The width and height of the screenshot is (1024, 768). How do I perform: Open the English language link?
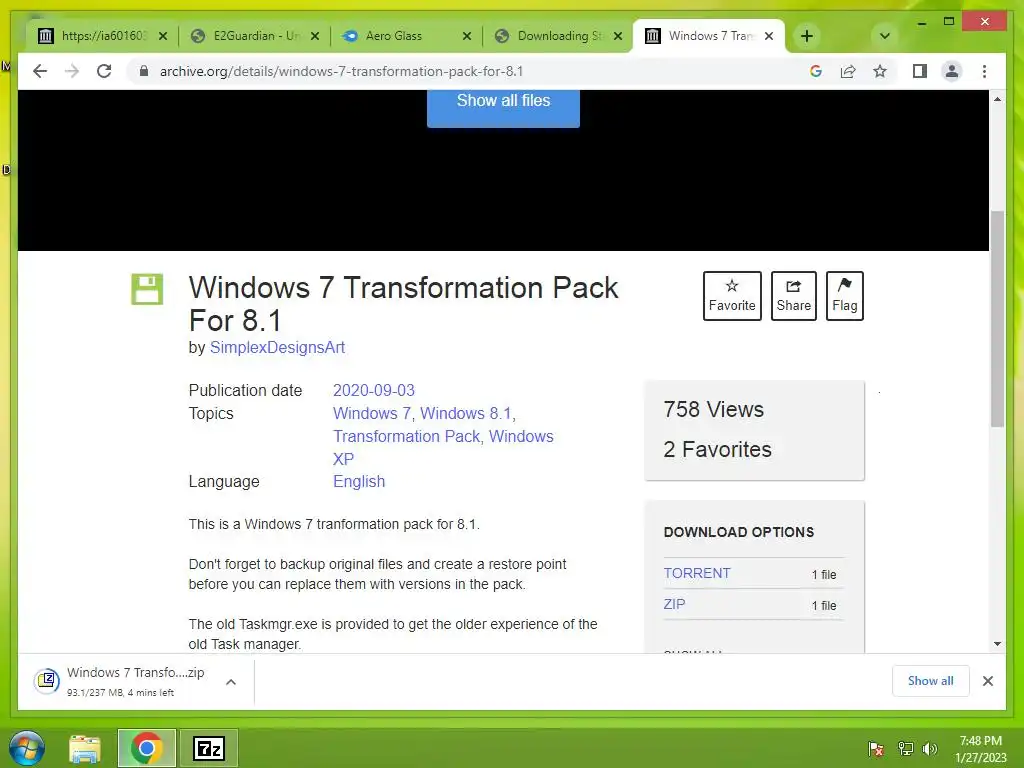tap(359, 481)
